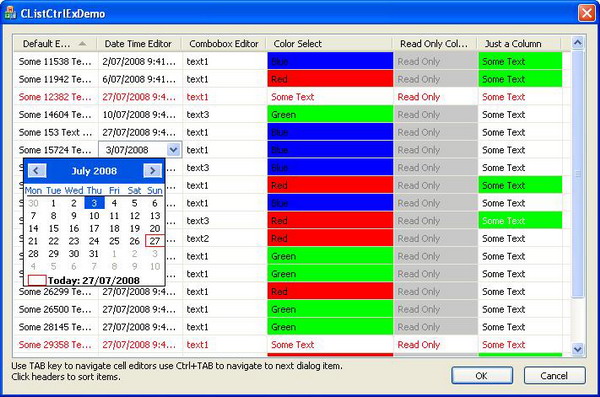600x397 pixels.
Task: Click the vertical scrollbar thumb
Action: [577, 174]
